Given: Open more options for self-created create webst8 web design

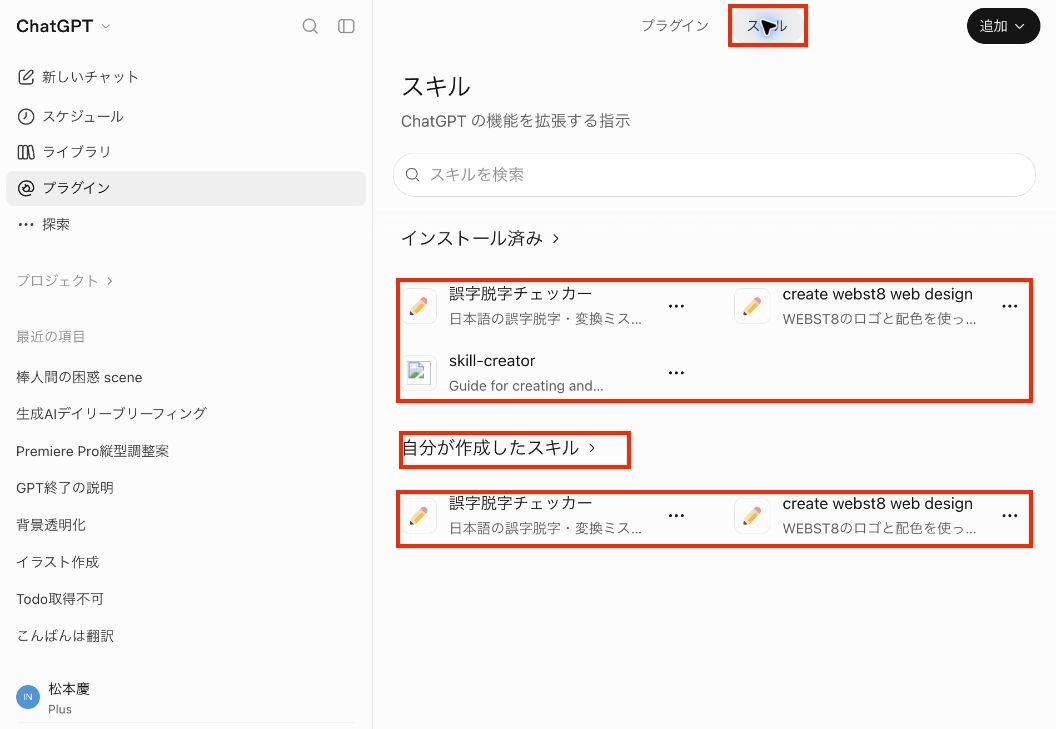Looking at the screenshot, I should pyautogui.click(x=1010, y=515).
